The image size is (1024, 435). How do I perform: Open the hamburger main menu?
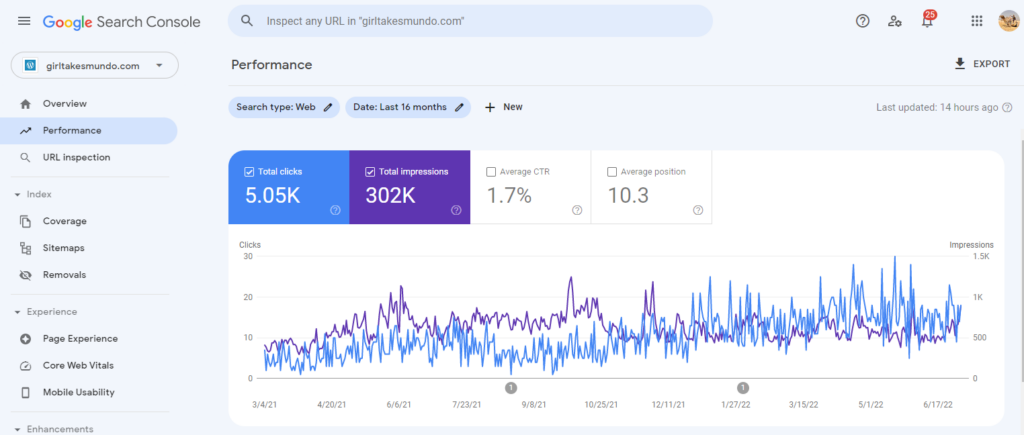click(x=24, y=21)
